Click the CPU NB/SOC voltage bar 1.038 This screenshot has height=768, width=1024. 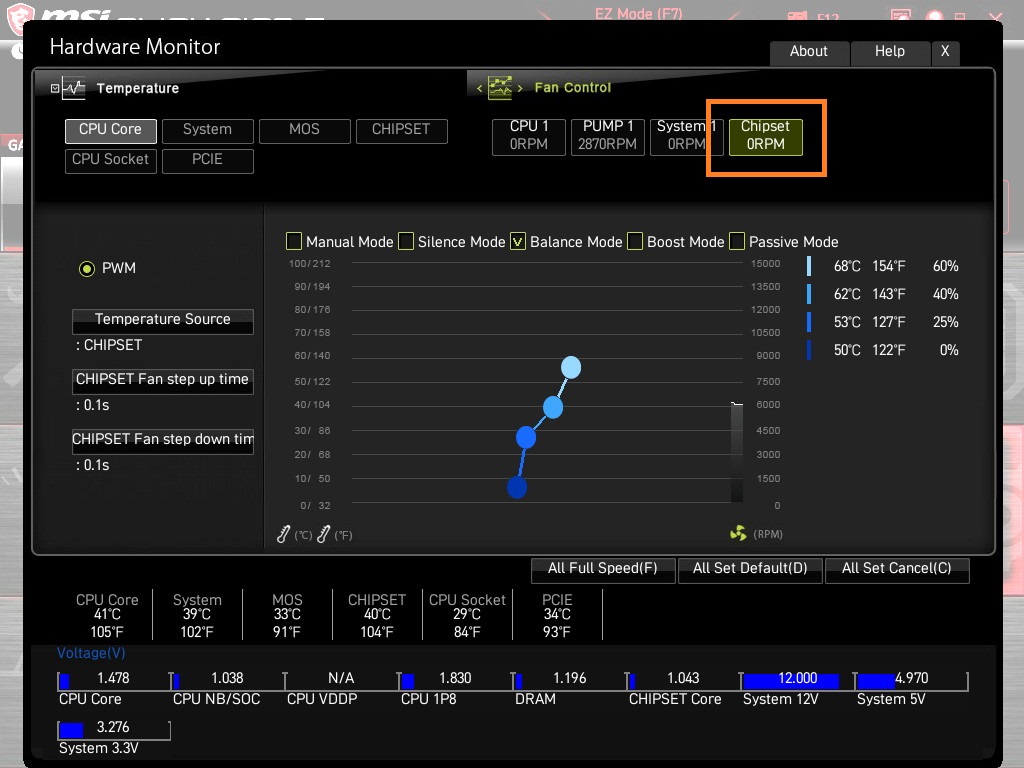coord(228,680)
